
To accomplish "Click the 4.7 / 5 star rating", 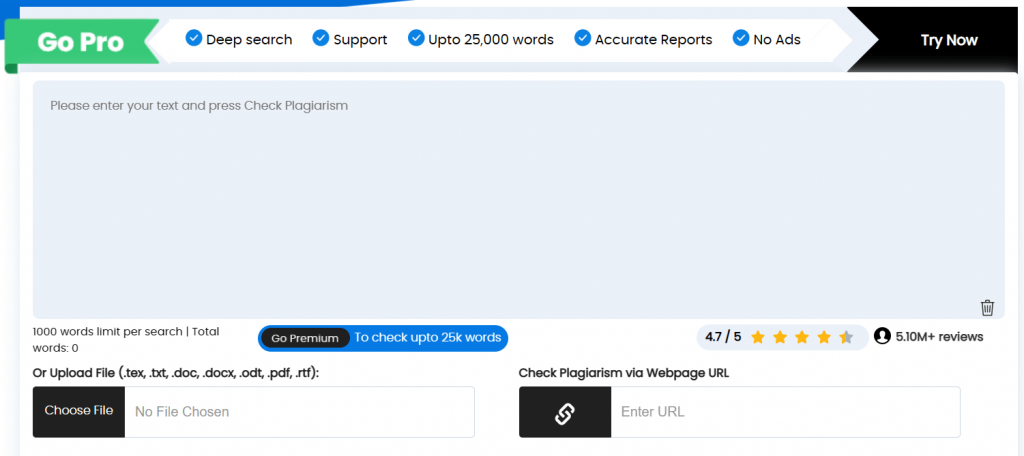I will point(723,337).
